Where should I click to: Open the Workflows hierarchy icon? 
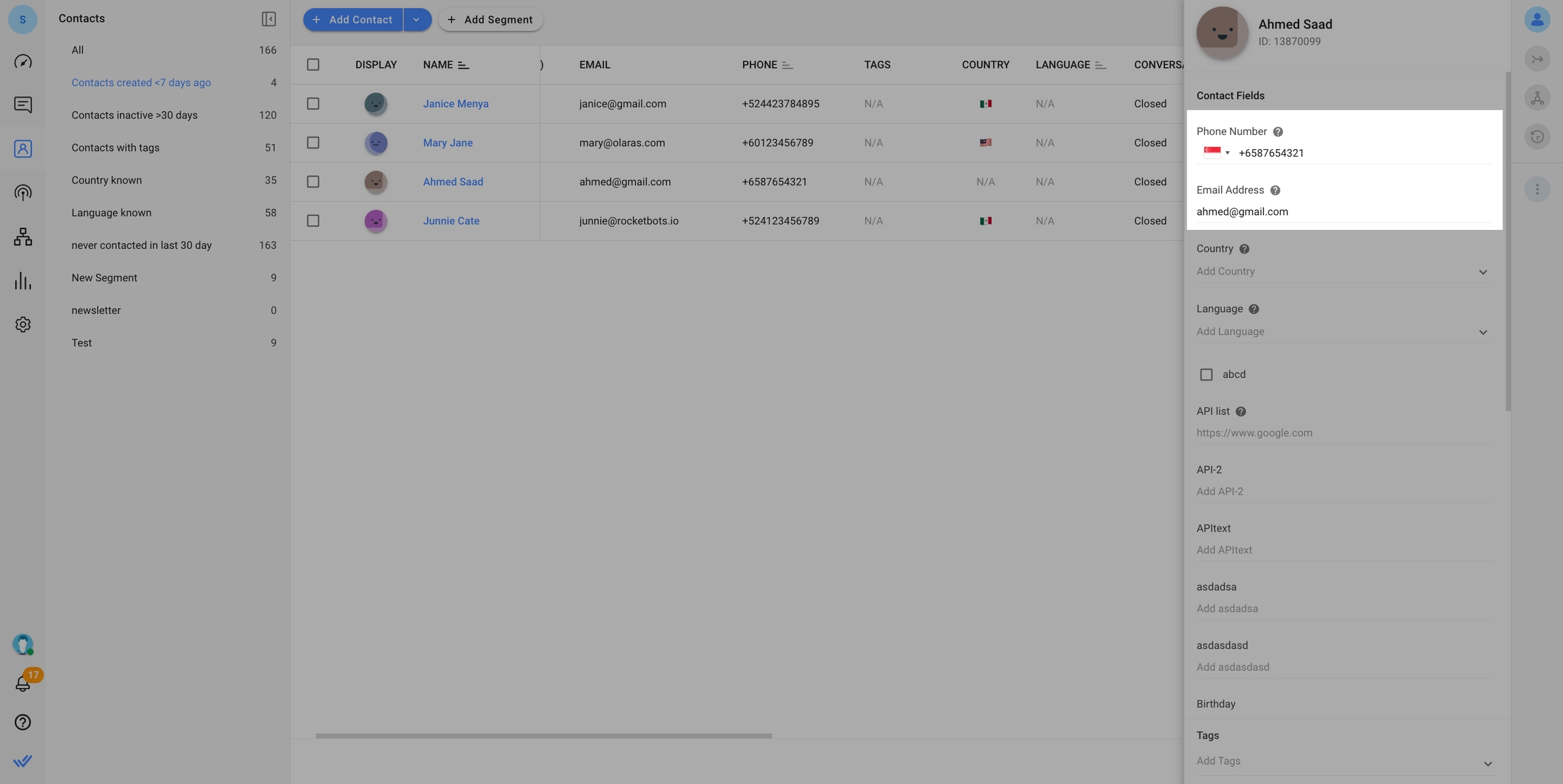pos(22,237)
